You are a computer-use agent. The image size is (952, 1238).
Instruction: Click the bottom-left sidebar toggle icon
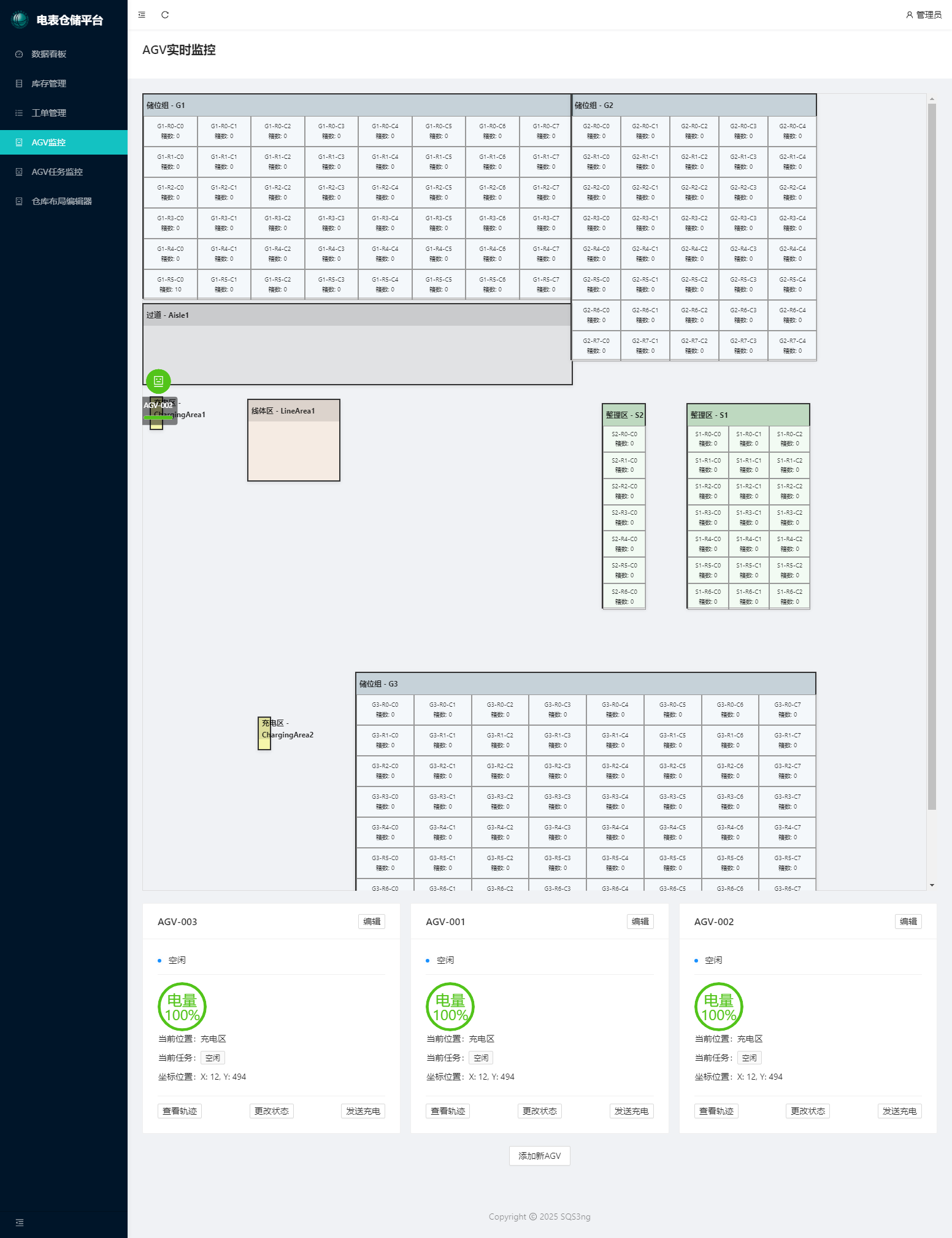point(20,1222)
